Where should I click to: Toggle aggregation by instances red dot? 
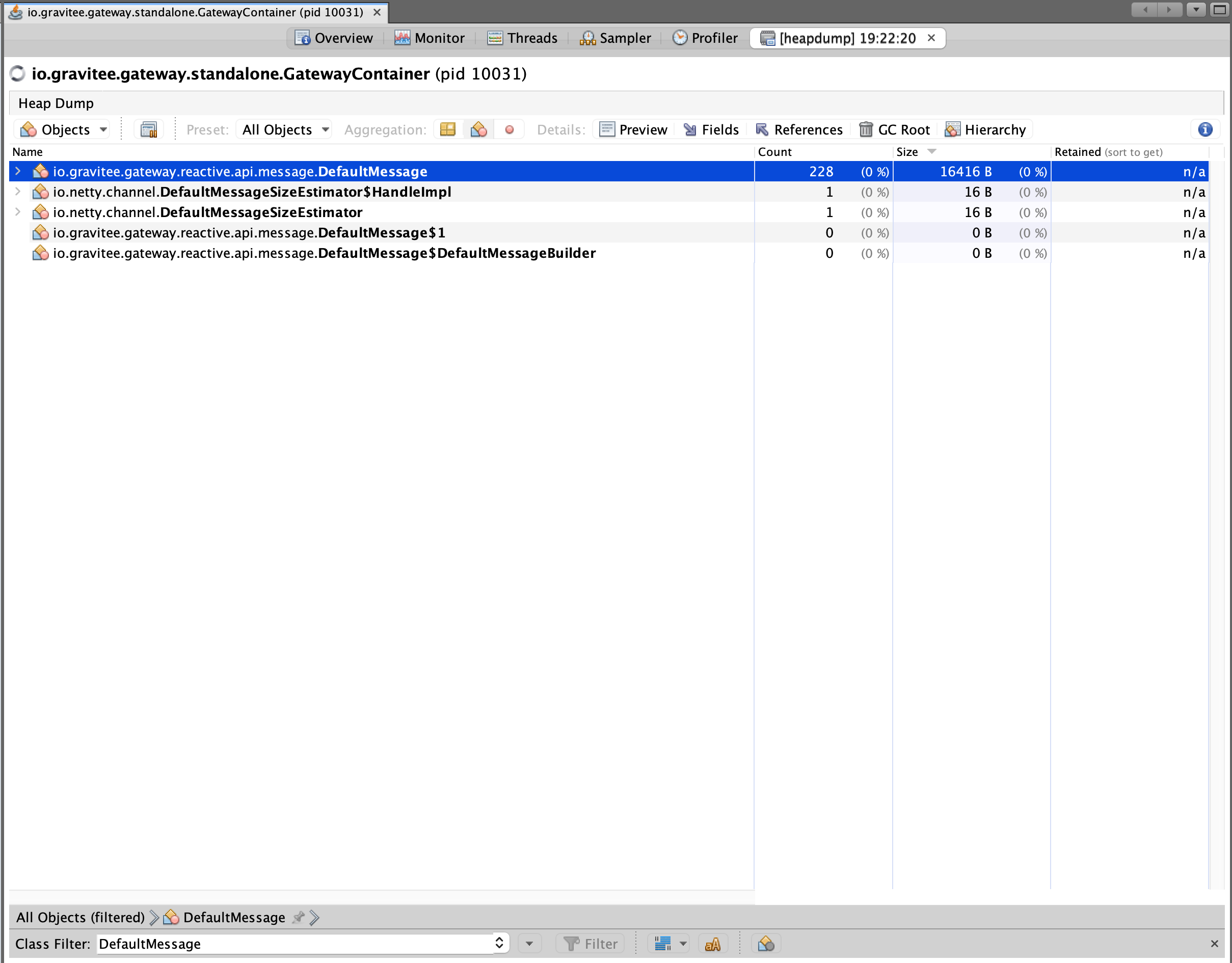[509, 130]
